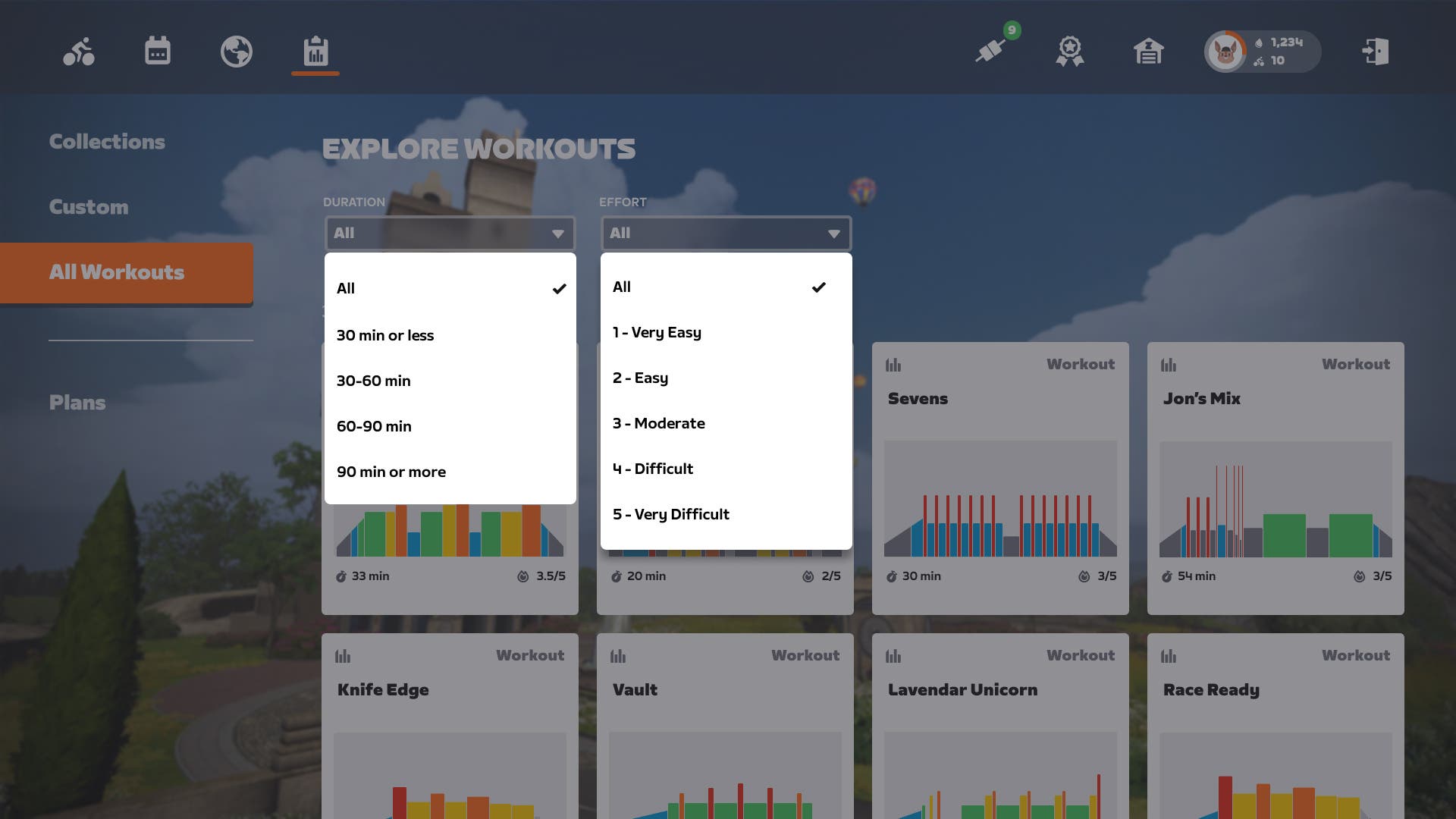The image size is (1456, 819).
Task: Open the pairing plug icon with badge
Action: pos(991,50)
